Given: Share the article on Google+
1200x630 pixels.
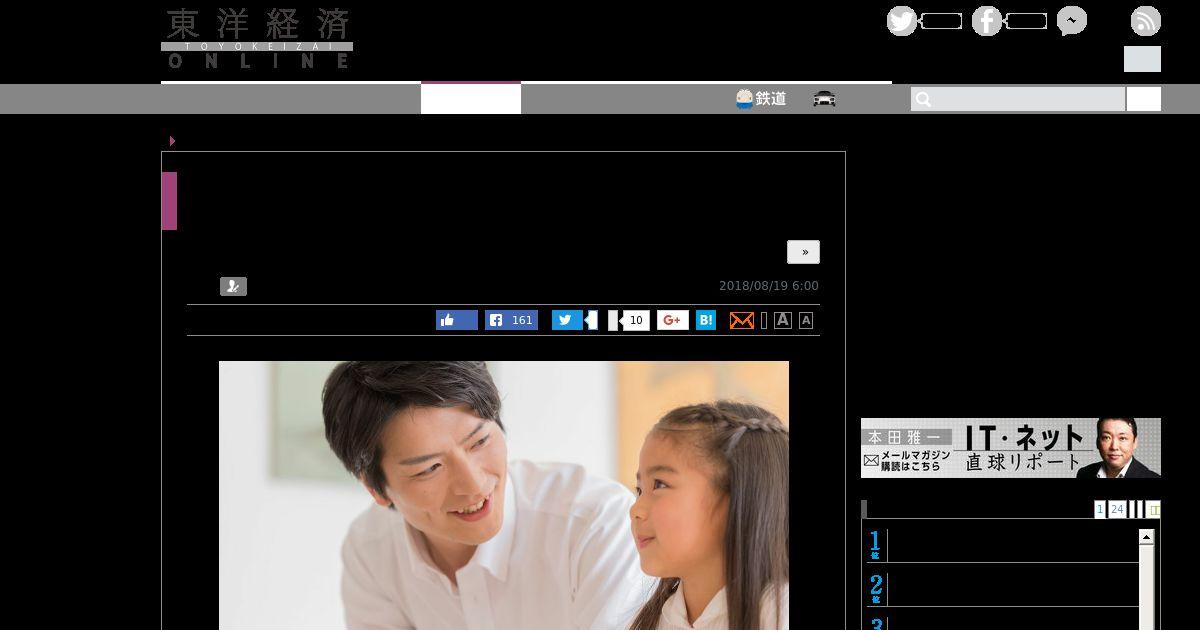Looking at the screenshot, I should click(673, 320).
